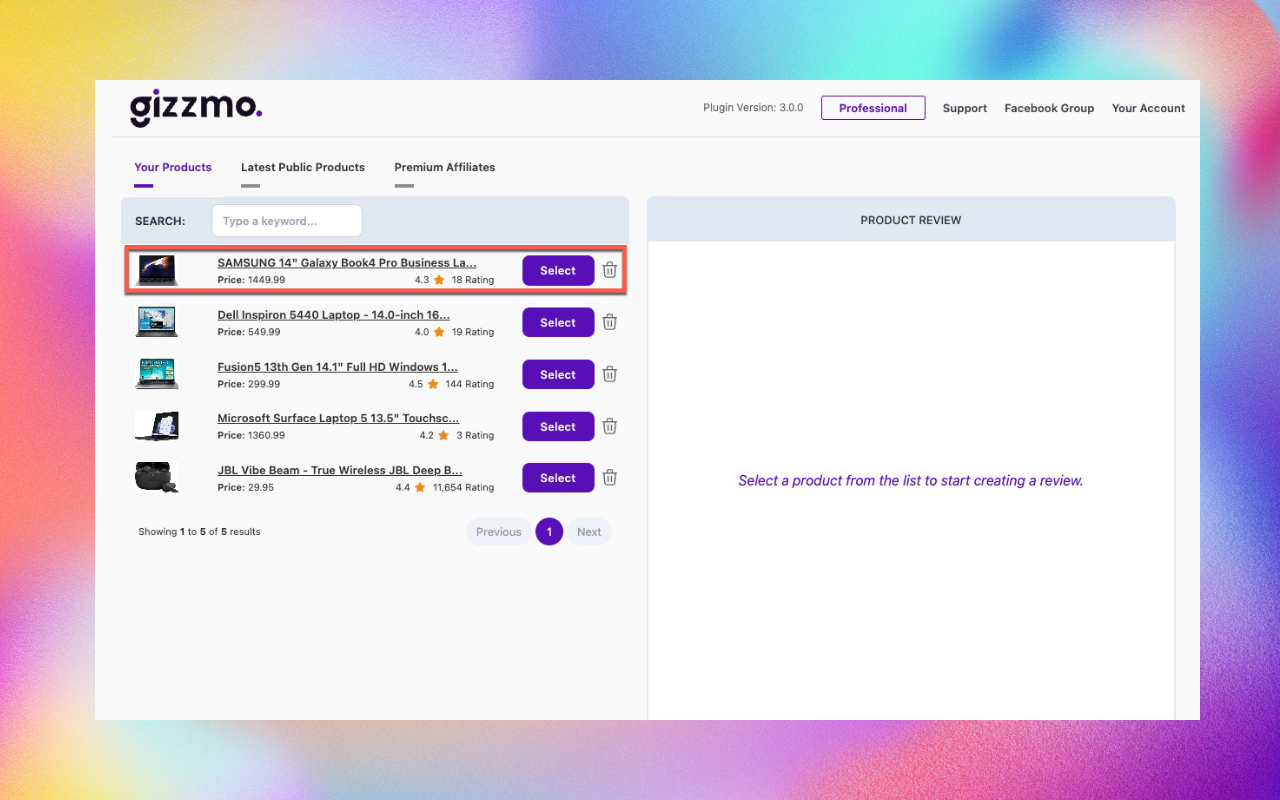Open the Dell Inspiron 5440 thumbnail
This screenshot has width=1280, height=800.
tap(157, 322)
